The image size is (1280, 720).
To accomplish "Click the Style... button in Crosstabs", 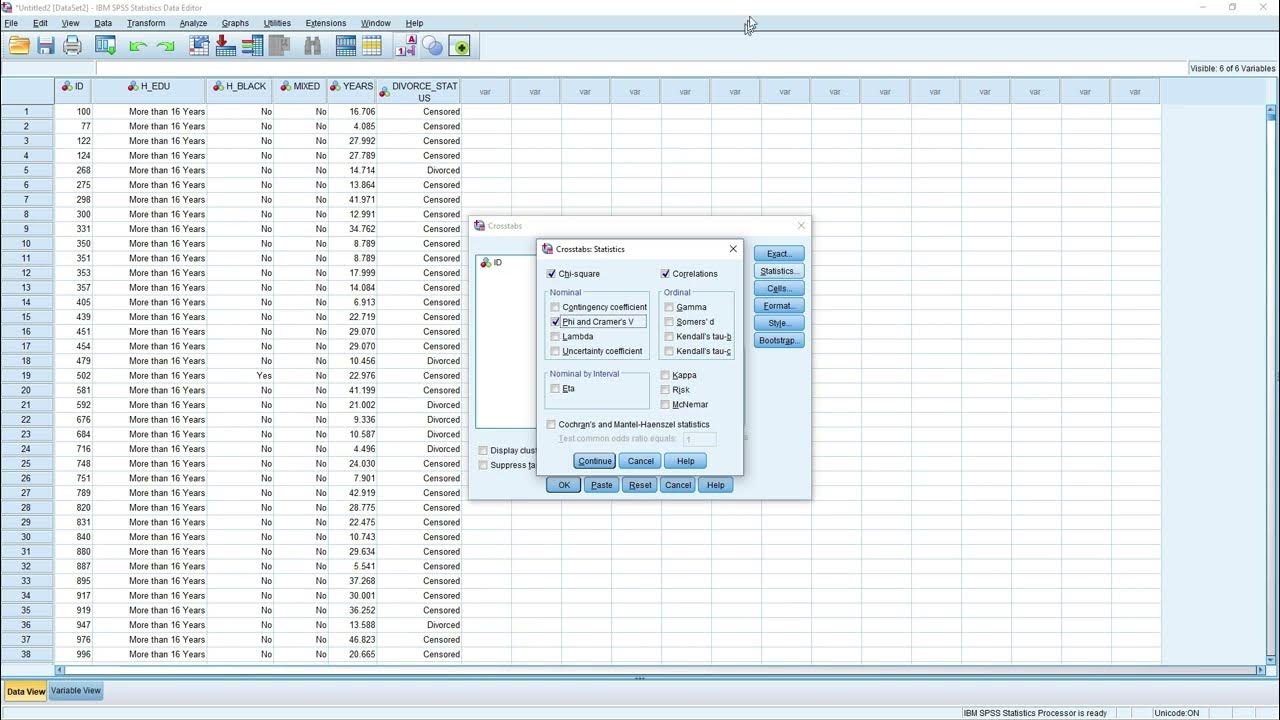I will tap(779, 323).
